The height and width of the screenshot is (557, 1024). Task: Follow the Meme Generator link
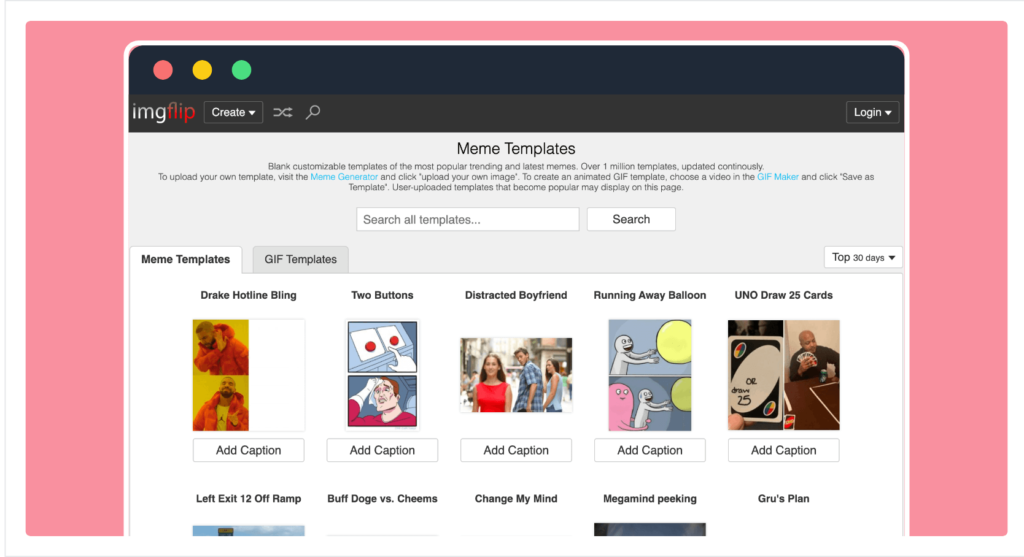click(344, 176)
